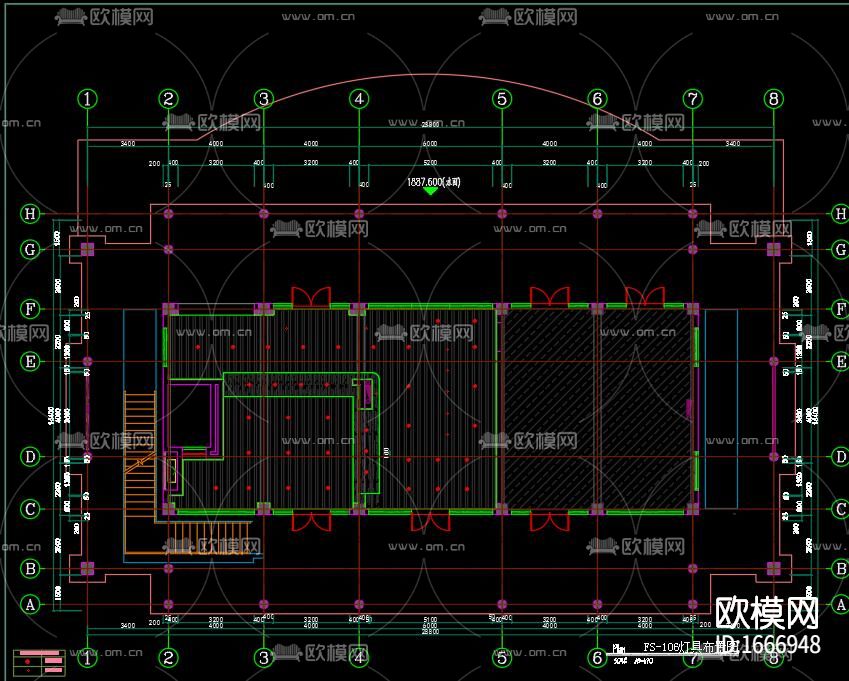The image size is (849, 681).
Task: Select round column at axes A and 5
Action: click(502, 604)
